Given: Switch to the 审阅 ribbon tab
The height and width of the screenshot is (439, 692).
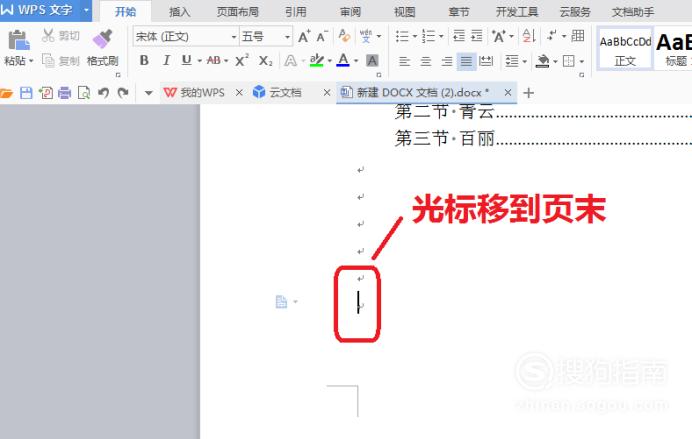Looking at the screenshot, I should [350, 12].
